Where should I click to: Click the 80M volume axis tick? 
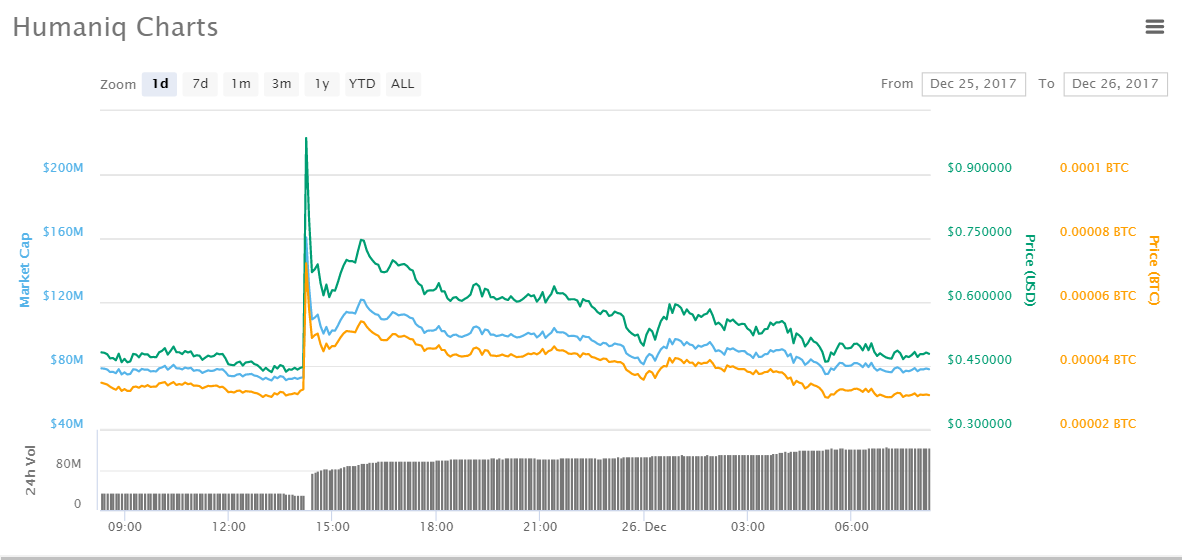click(x=68, y=464)
